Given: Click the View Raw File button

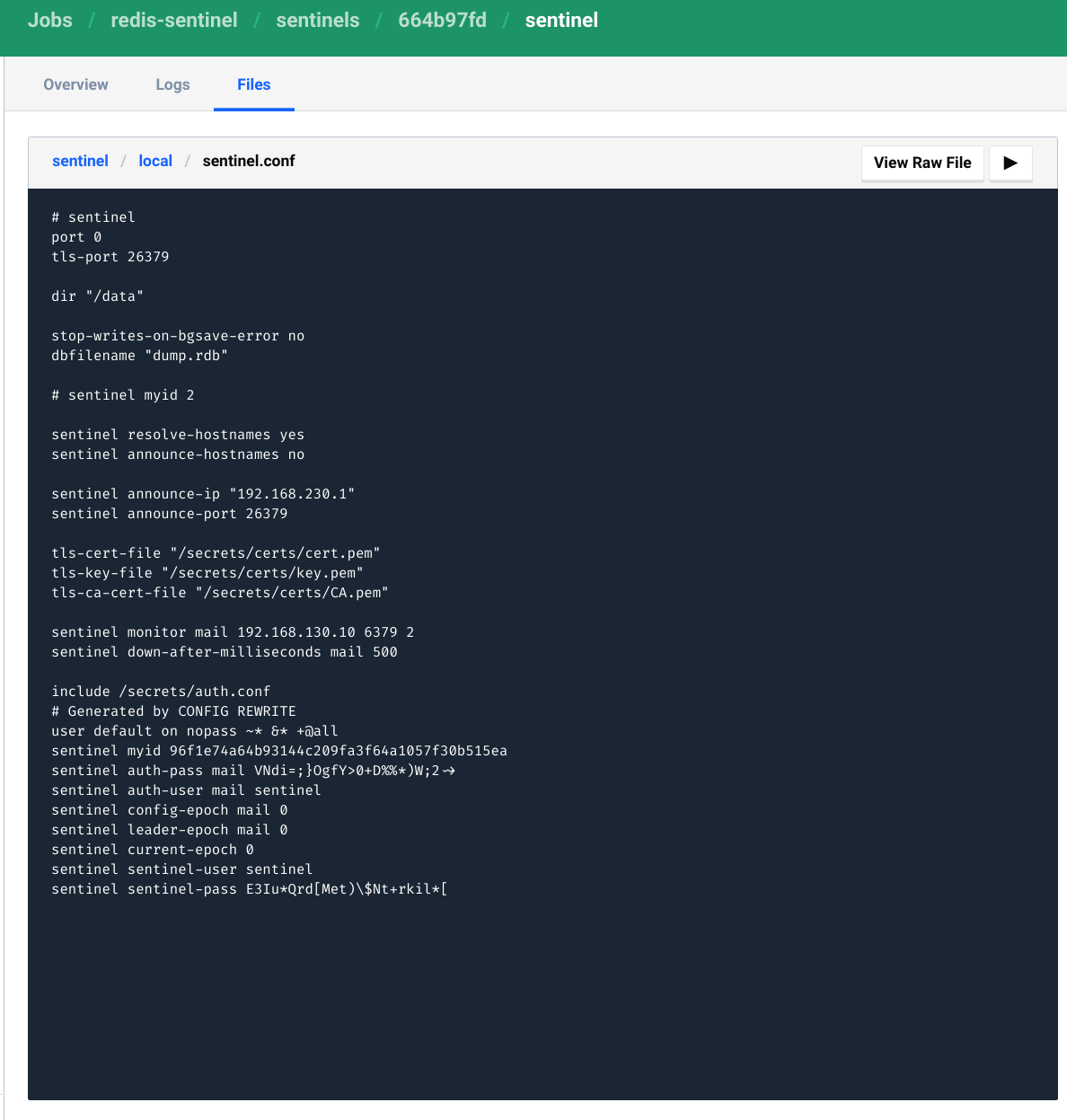Looking at the screenshot, I should pos(922,163).
